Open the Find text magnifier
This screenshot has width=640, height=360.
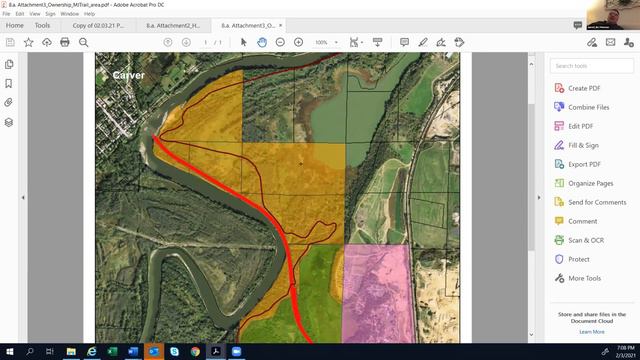[x=84, y=42]
